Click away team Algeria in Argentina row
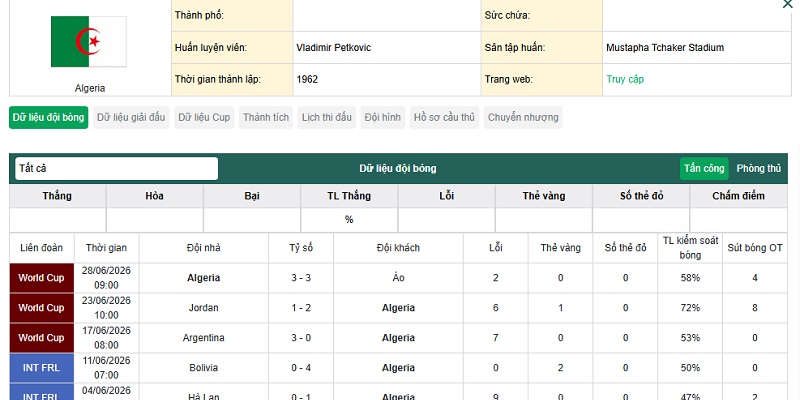The height and width of the screenshot is (400, 800). (398, 338)
